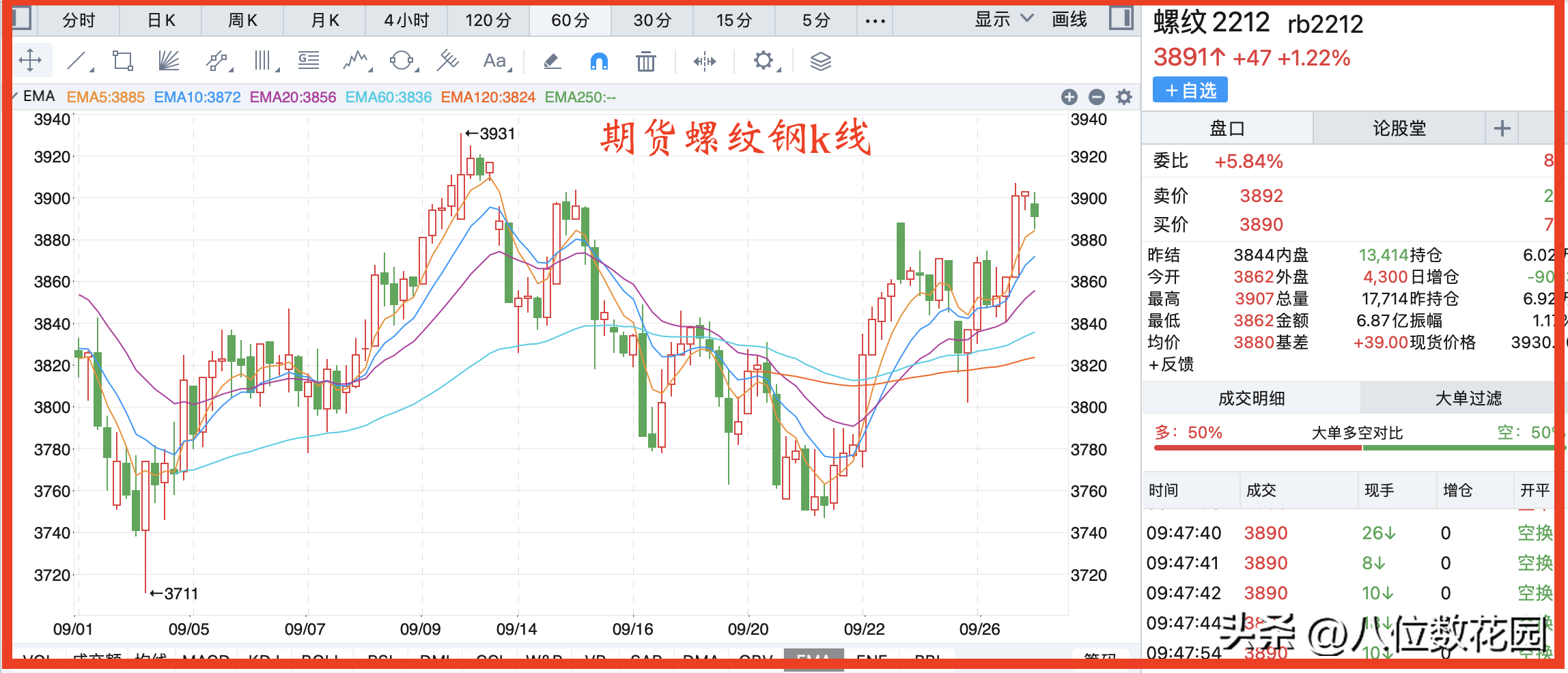
Task: Switch to the 日K timeframe tab
Action: [161, 20]
